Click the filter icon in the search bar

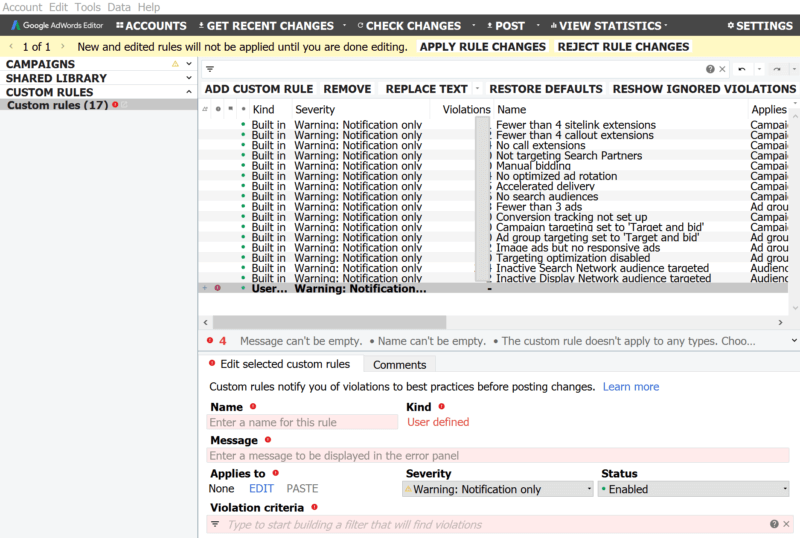click(x=210, y=69)
